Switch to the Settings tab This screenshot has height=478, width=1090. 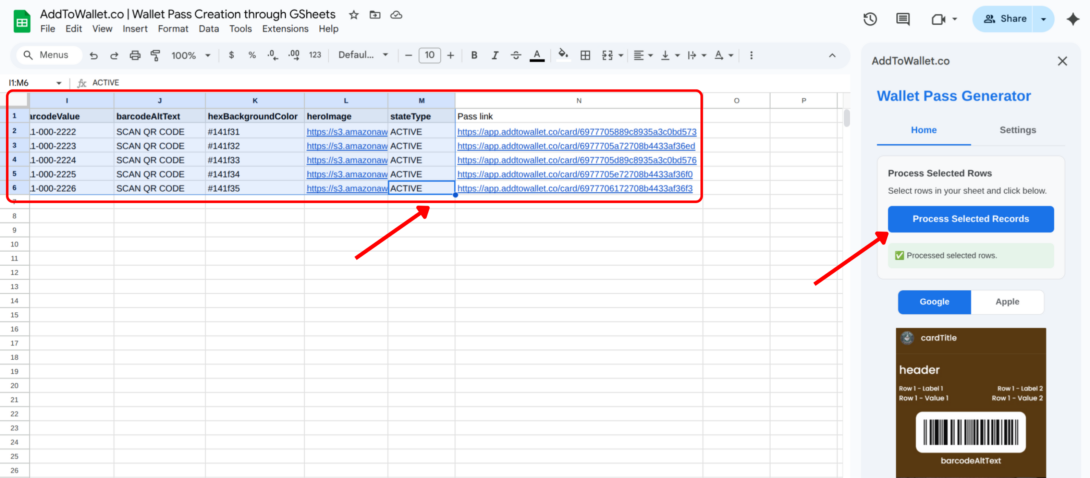[1018, 130]
